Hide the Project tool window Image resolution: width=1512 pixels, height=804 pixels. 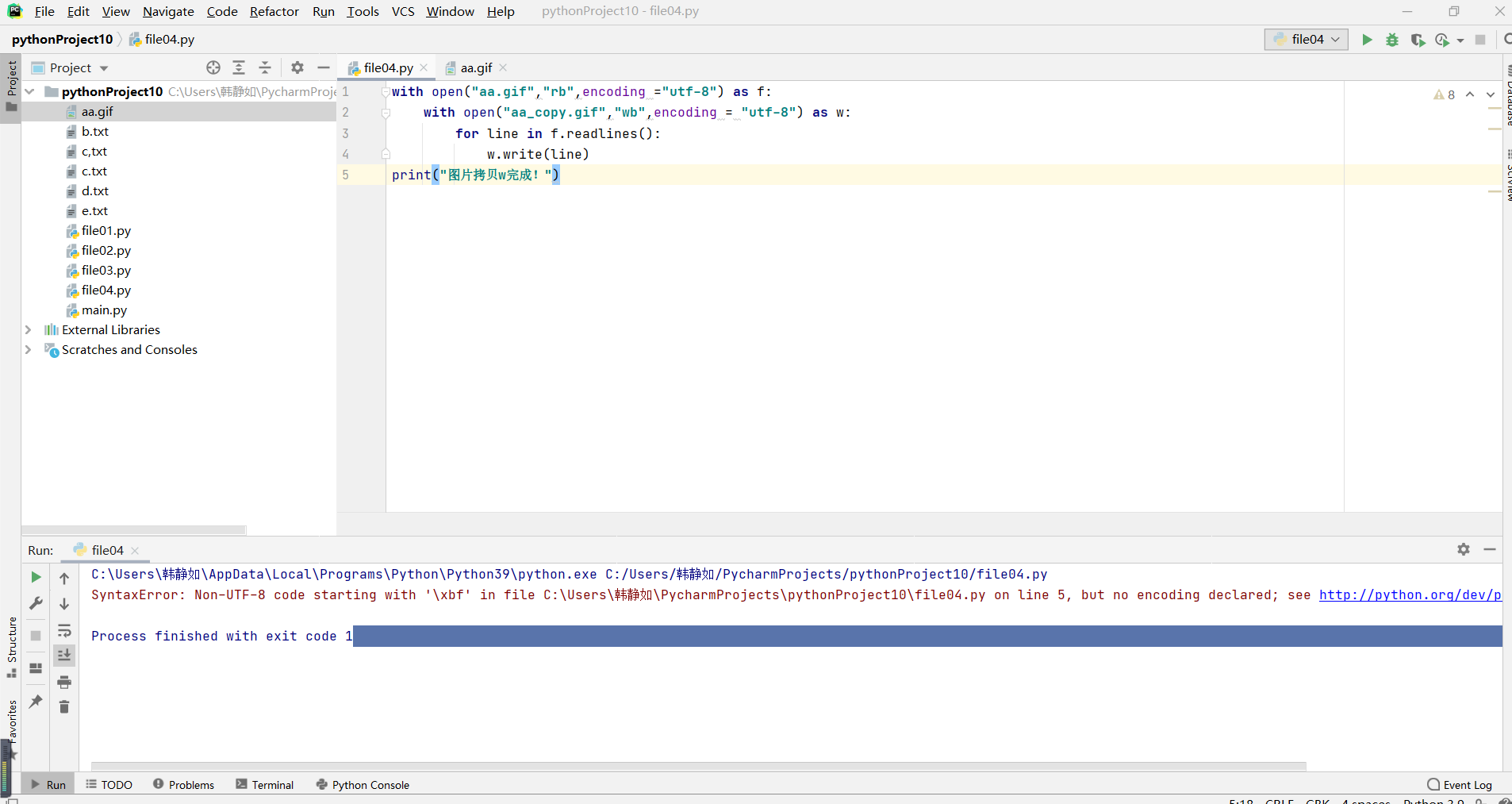(x=324, y=67)
